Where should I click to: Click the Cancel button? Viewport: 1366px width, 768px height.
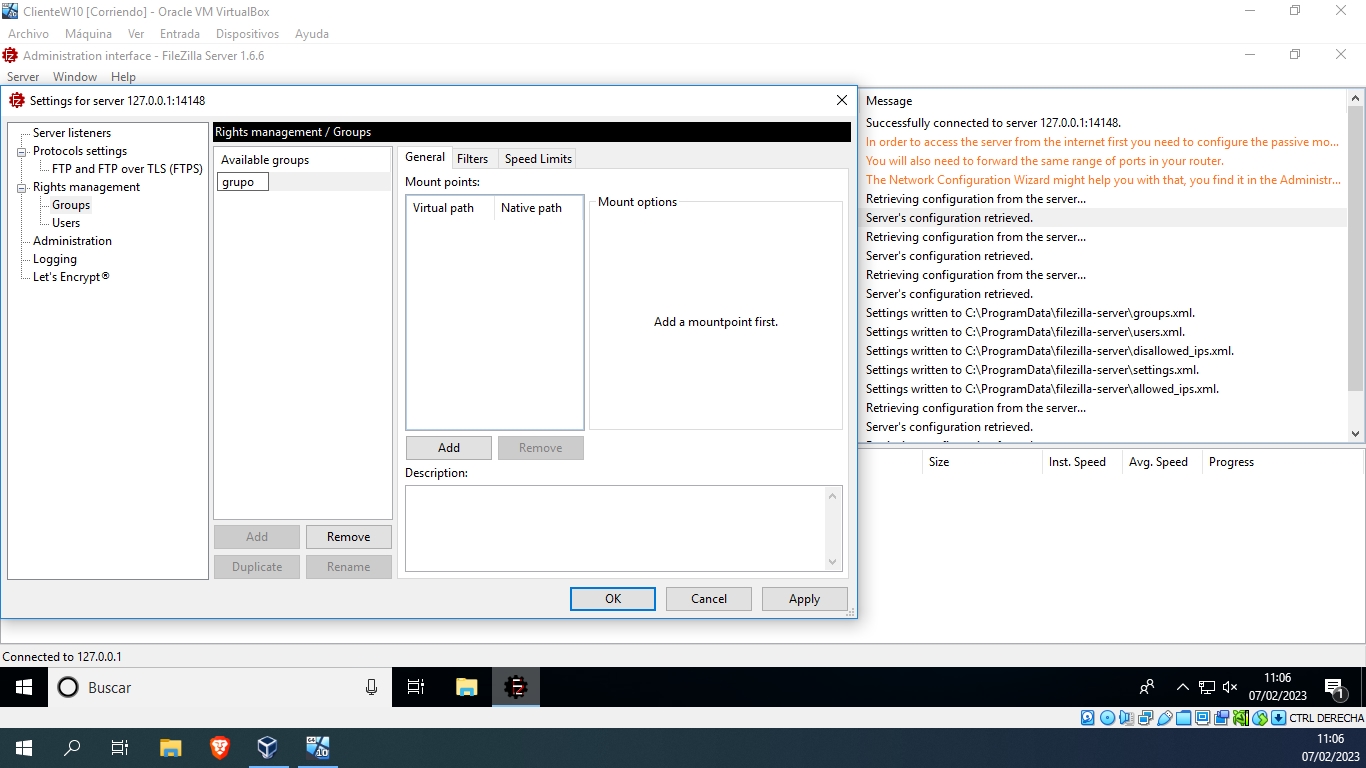[x=709, y=599]
